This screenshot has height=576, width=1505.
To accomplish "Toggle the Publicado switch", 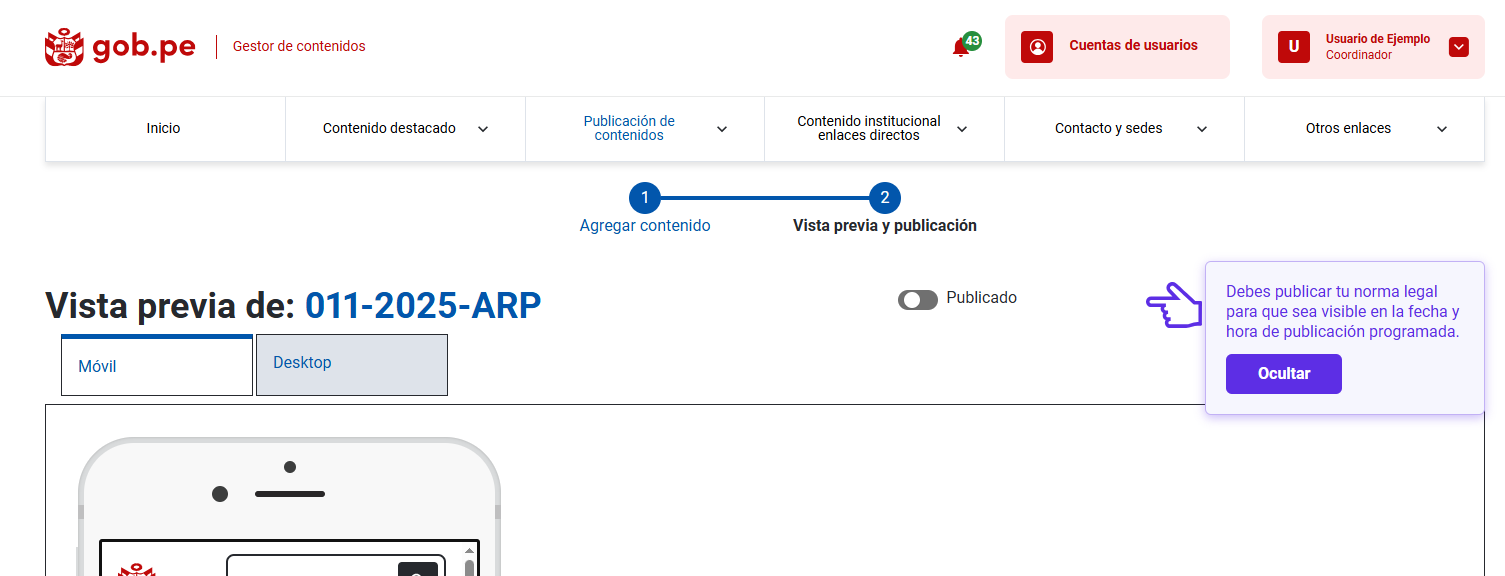I will 917,300.
